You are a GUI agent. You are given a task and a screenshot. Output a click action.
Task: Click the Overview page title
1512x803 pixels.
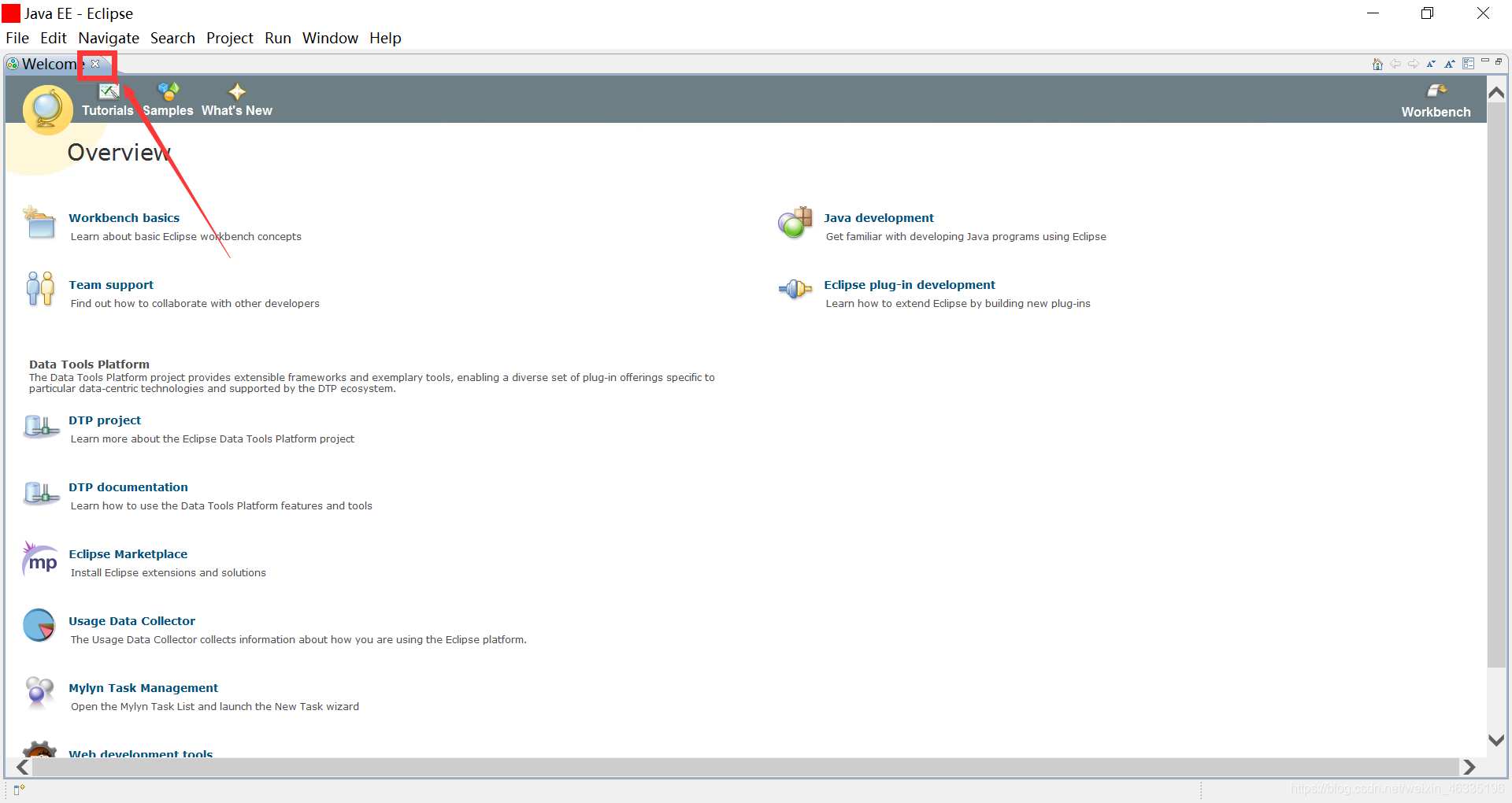pyautogui.click(x=119, y=152)
